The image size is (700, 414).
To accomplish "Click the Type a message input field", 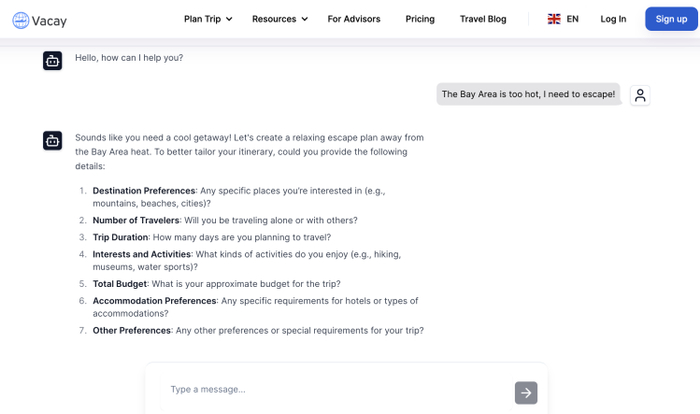I will pyautogui.click(x=330, y=389).
